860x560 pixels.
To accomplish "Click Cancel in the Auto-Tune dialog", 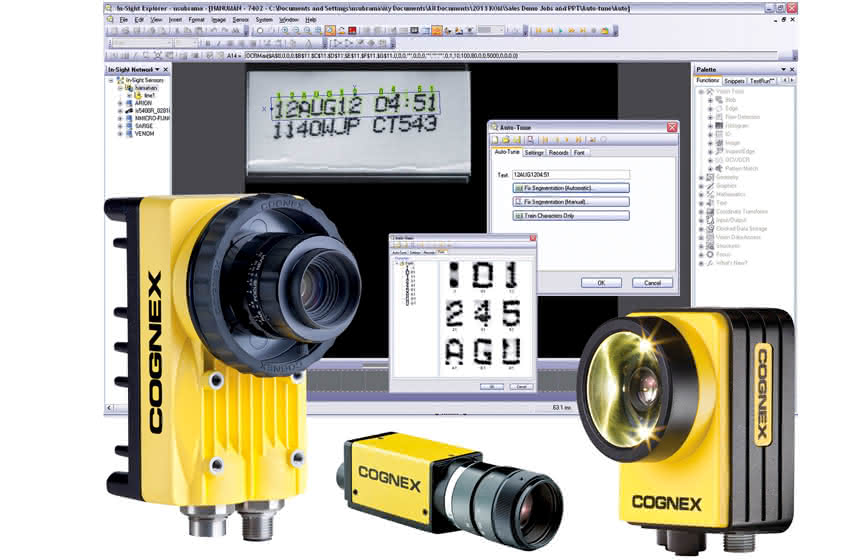I will click(x=652, y=283).
